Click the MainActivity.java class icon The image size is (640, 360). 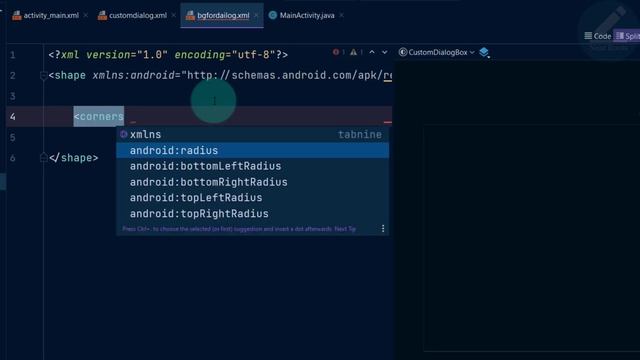coord(273,16)
